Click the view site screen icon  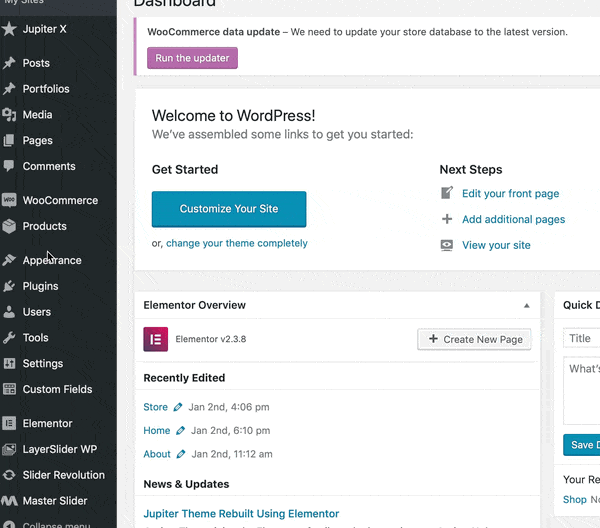click(447, 245)
